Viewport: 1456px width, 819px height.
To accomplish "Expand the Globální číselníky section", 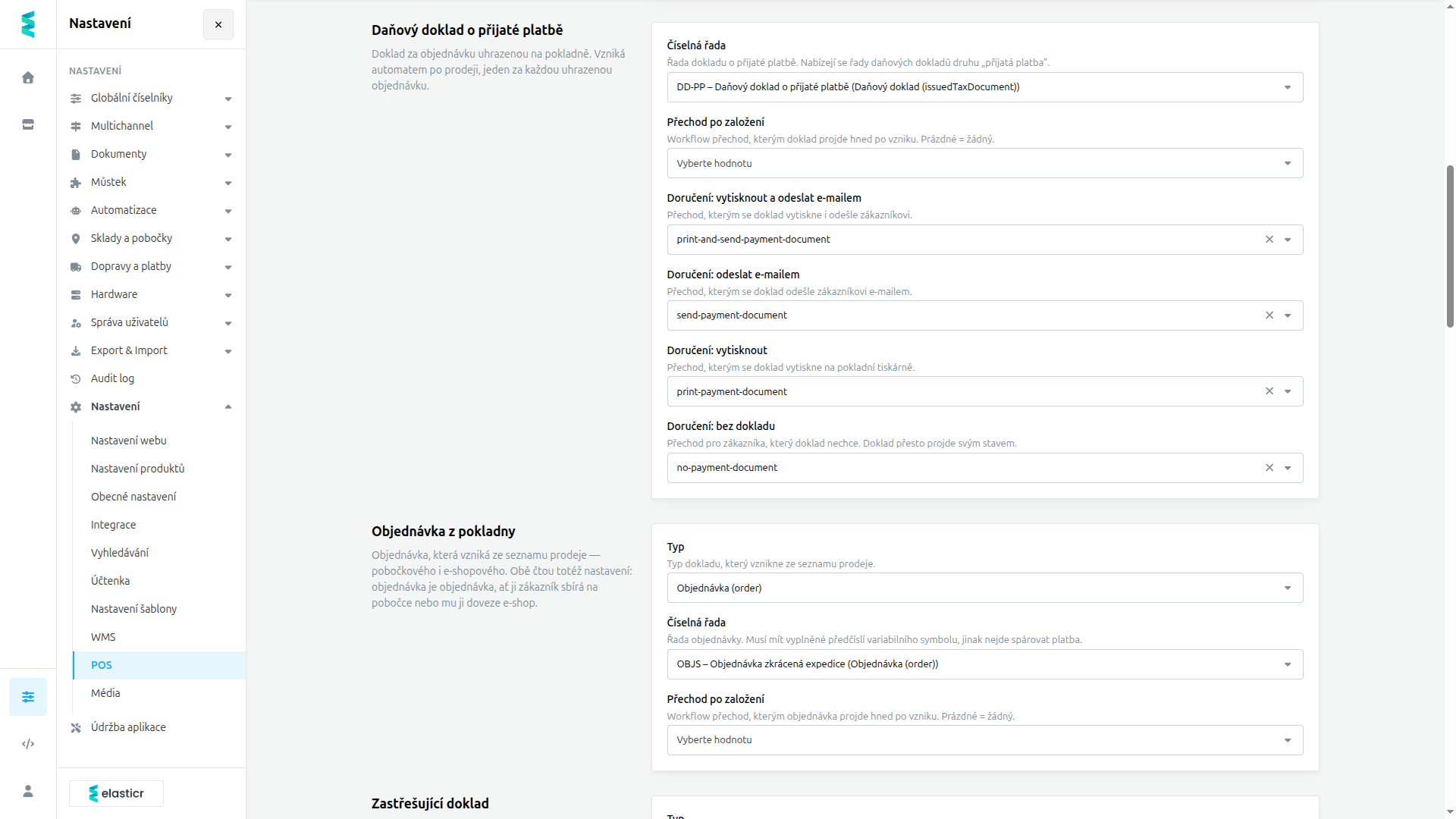I will [x=151, y=98].
